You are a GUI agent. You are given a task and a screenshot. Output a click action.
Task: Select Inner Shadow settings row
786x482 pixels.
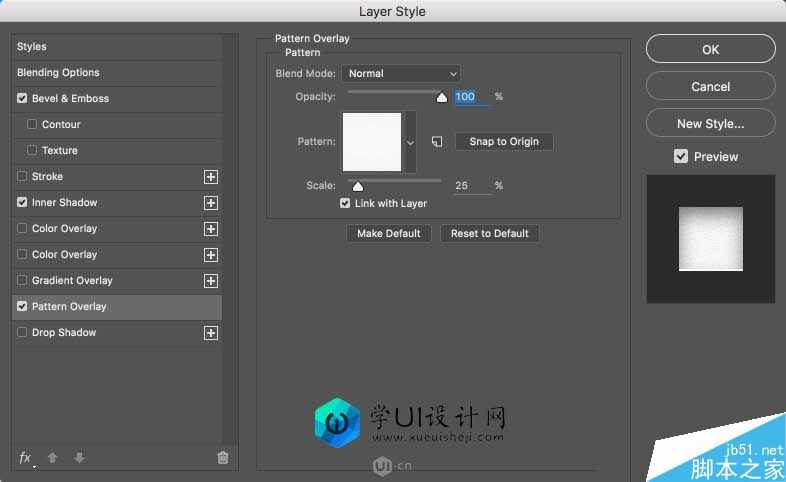(117, 203)
